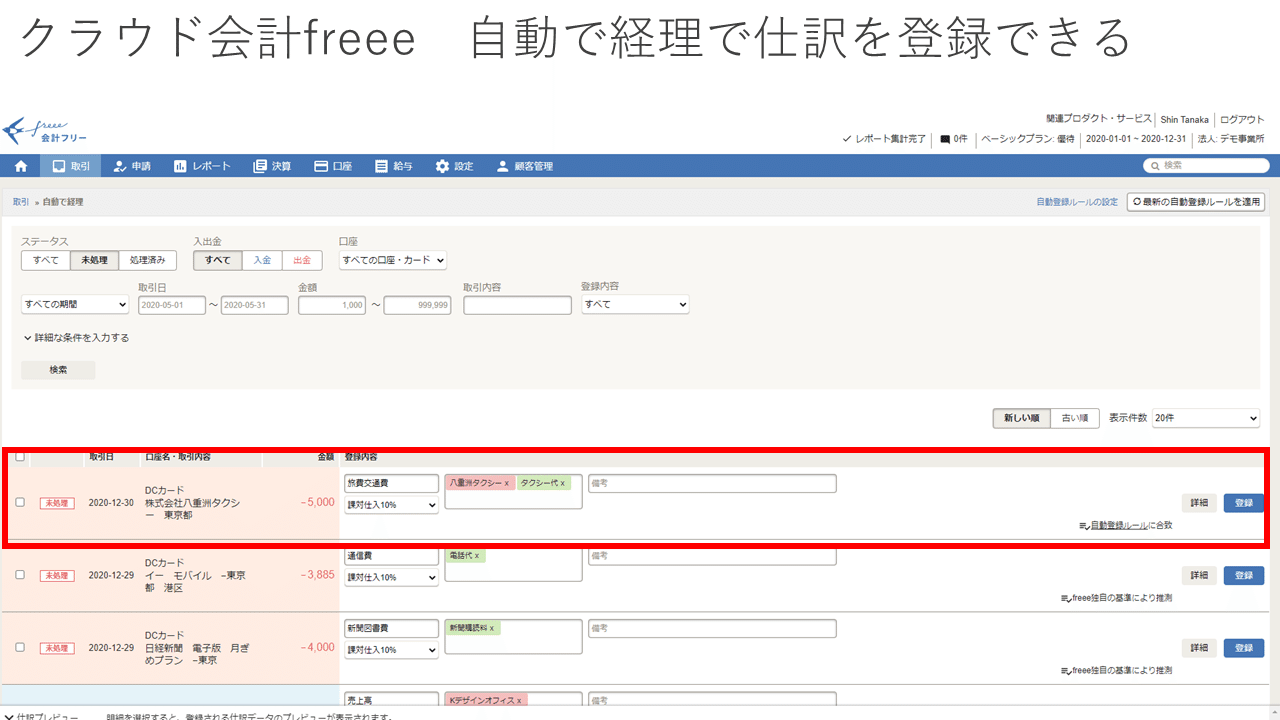Image resolution: width=1280 pixels, height=720 pixels.
Task: Click 登録 button in イー モバイル row
Action: click(1243, 575)
